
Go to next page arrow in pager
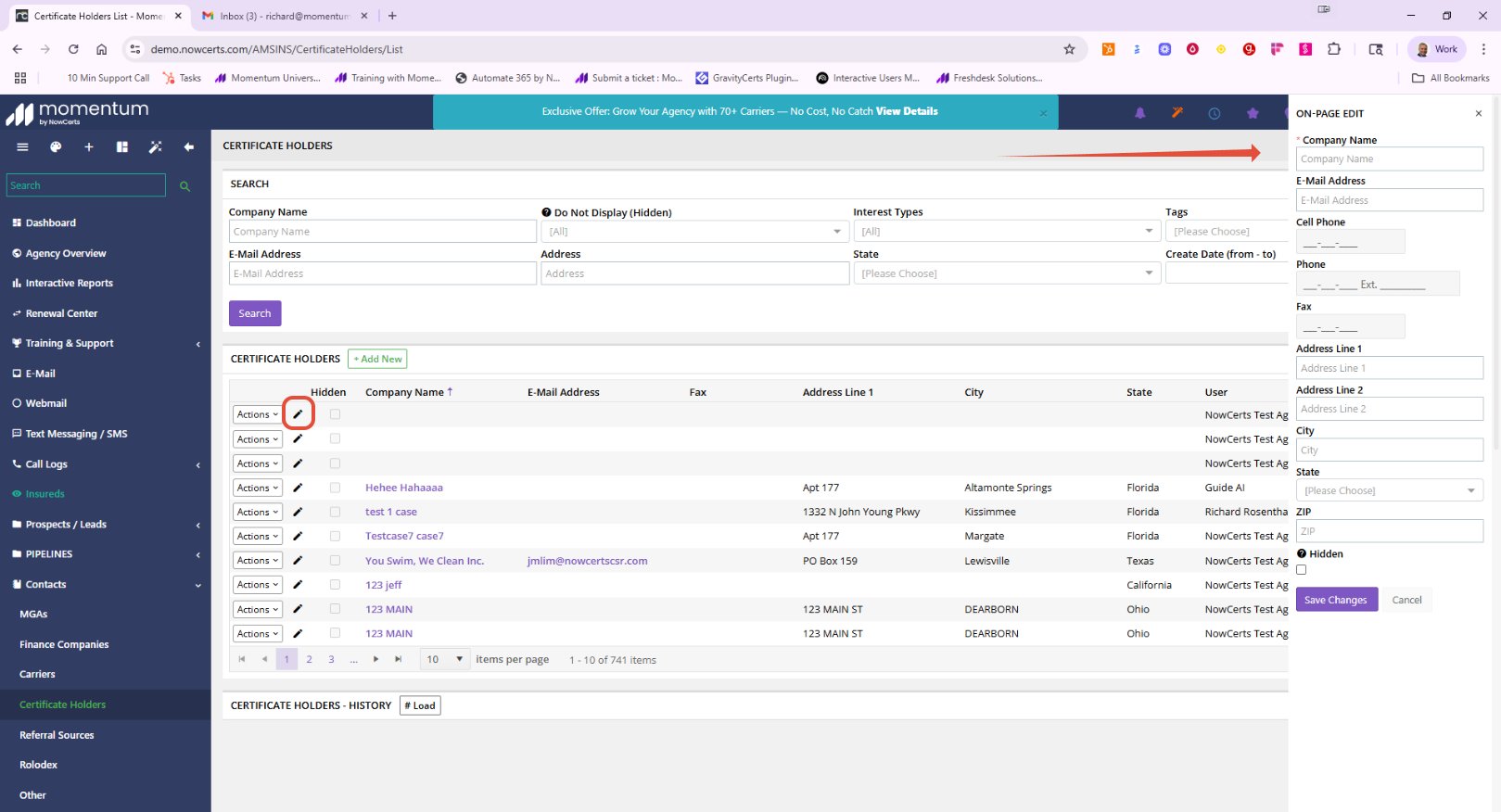[x=375, y=659]
